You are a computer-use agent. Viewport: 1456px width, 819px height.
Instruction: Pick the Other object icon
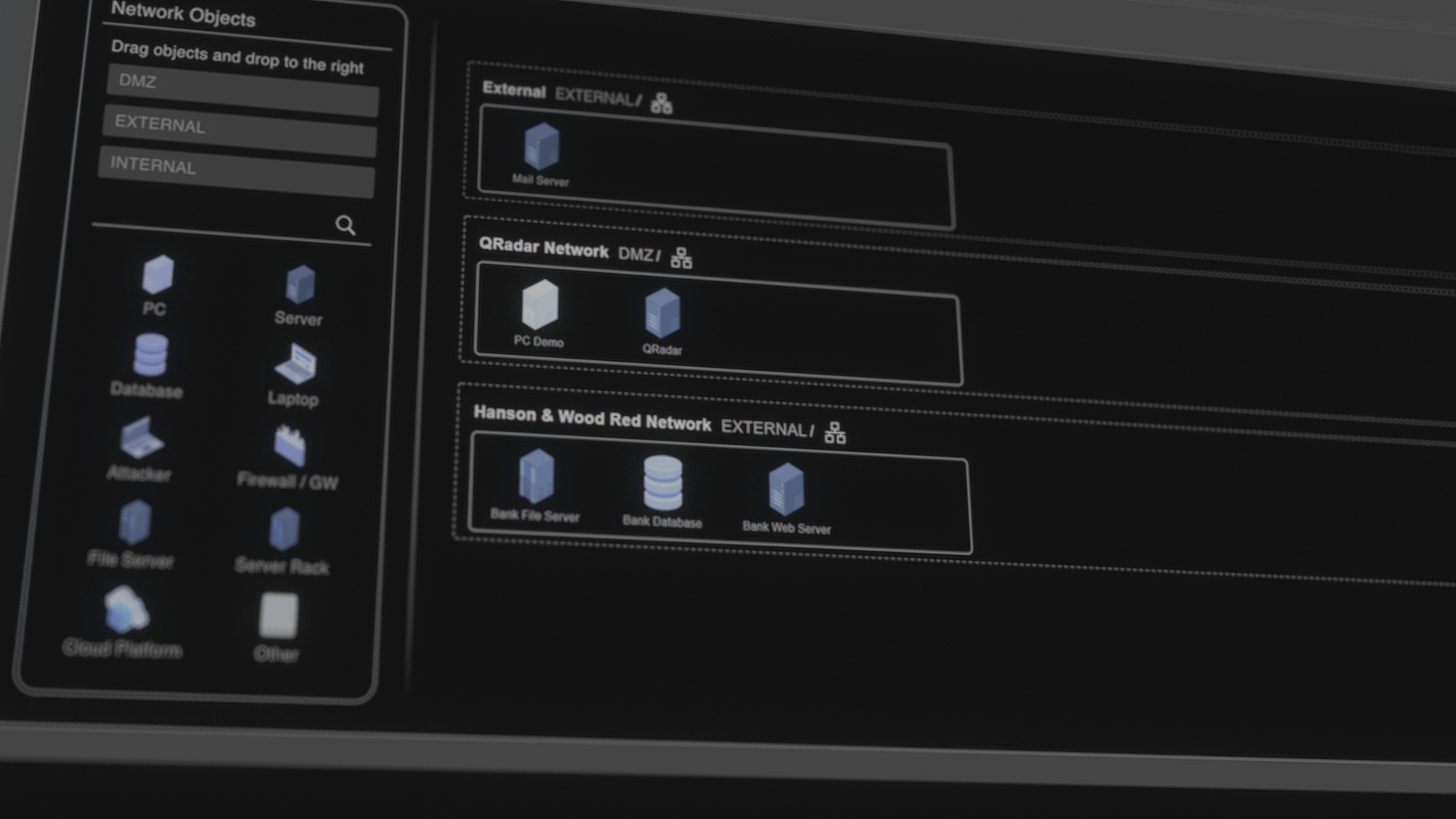coord(278,616)
